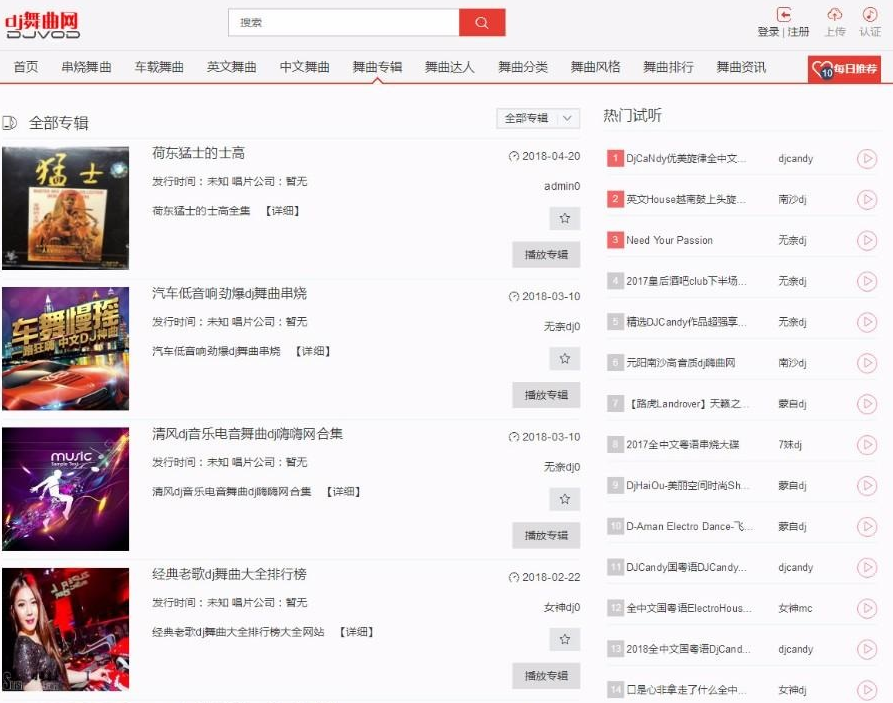Open the 车舞慢摇 album cover thumbnail
893x703 pixels.
pyautogui.click(x=66, y=348)
